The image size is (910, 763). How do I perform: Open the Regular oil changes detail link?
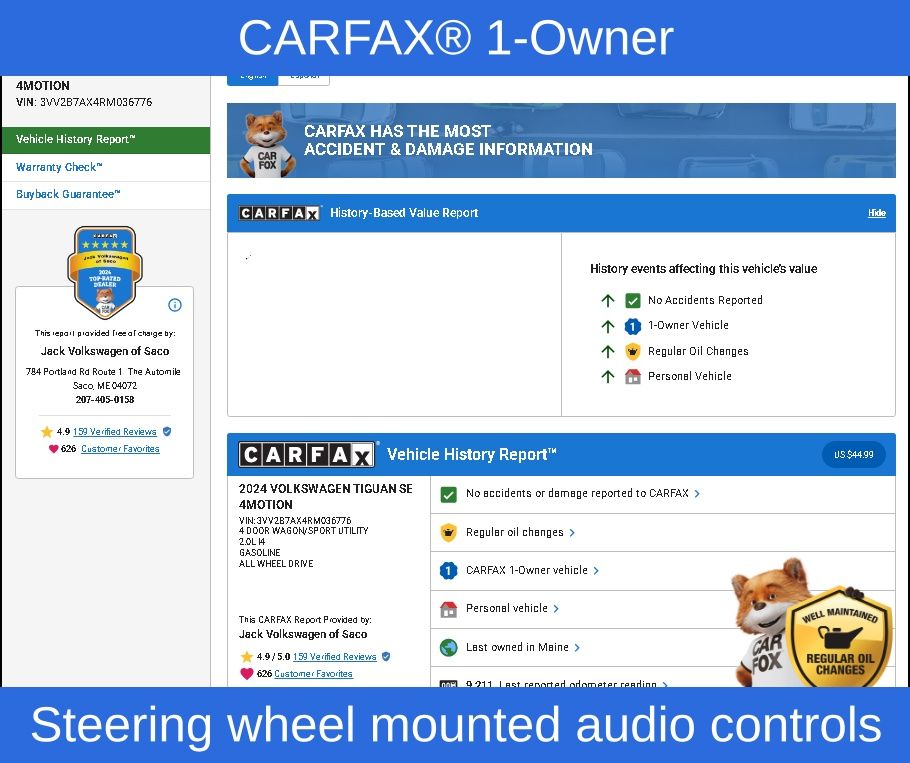pos(515,533)
